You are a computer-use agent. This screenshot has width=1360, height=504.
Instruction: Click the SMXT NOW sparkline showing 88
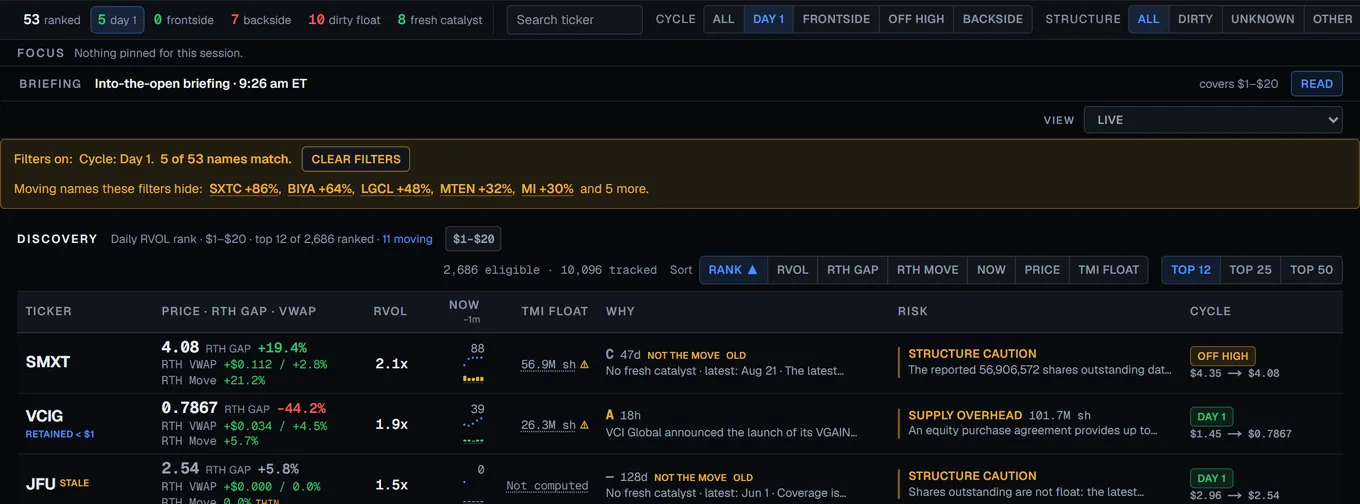(x=473, y=365)
